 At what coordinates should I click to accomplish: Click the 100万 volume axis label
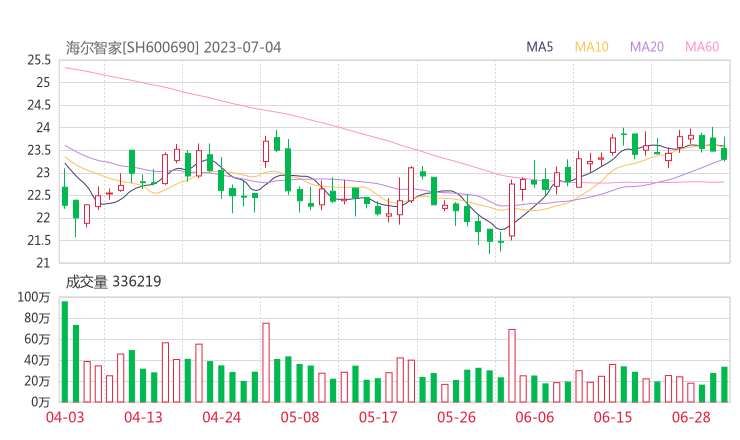tap(34, 297)
